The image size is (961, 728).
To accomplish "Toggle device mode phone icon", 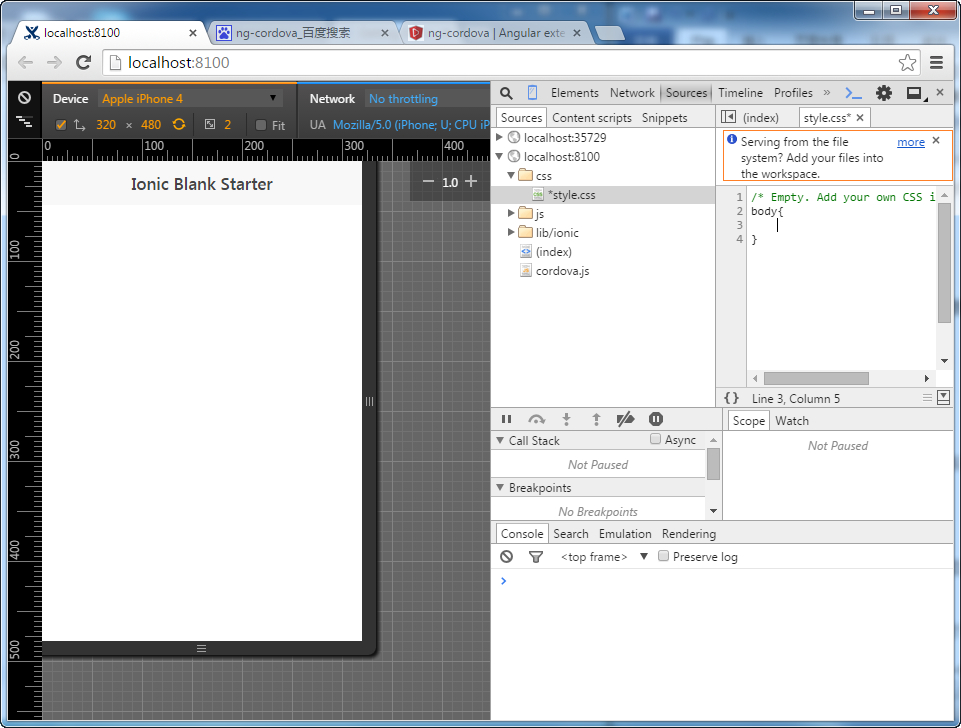I will click(532, 93).
